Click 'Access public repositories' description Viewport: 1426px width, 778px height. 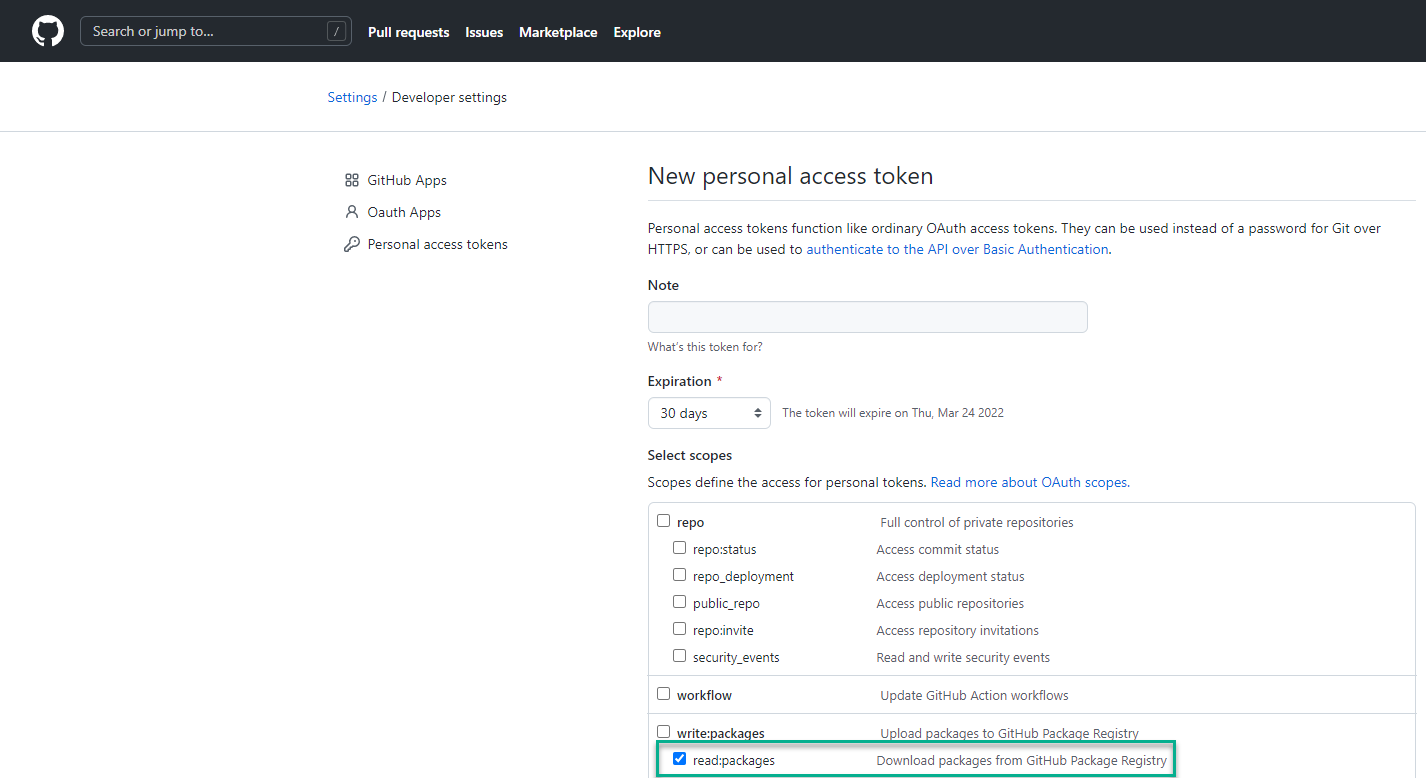950,603
